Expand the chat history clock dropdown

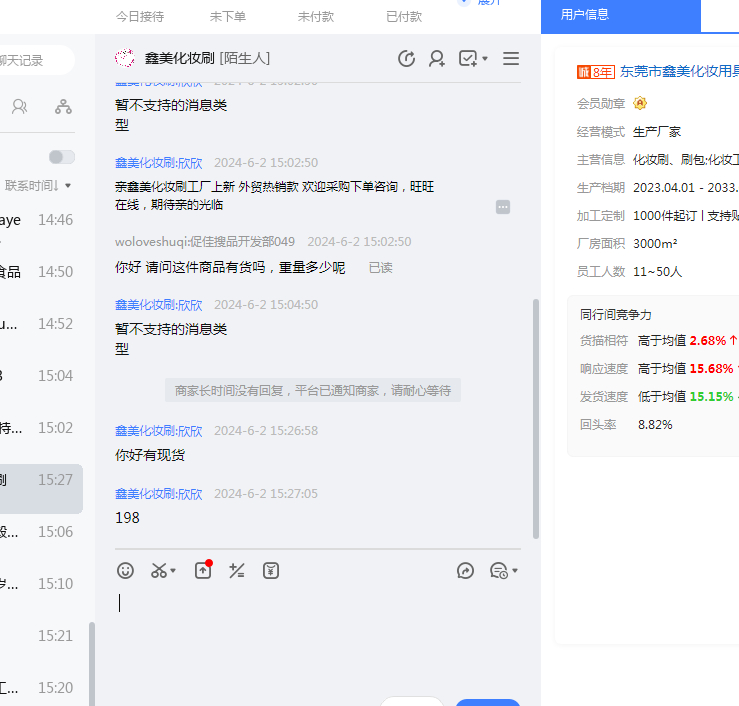coord(504,570)
